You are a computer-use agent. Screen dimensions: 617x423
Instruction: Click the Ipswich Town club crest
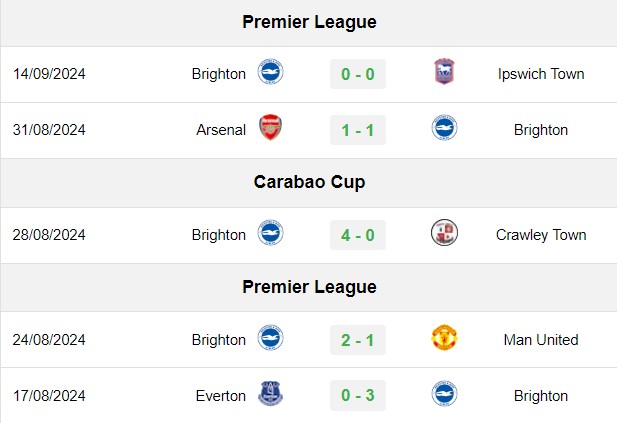point(444,72)
